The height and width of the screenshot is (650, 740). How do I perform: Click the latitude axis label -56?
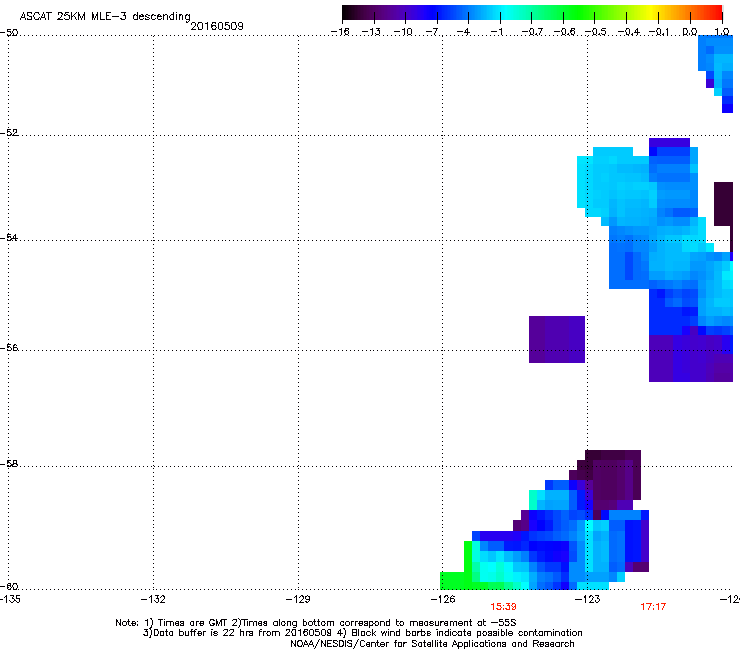click(x=9, y=347)
